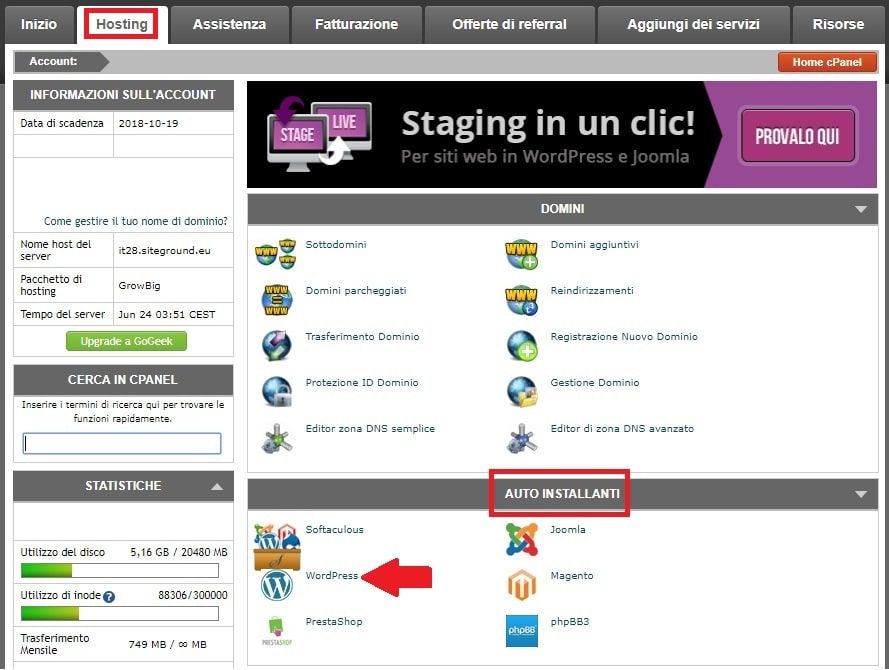The image size is (889, 670).
Task: Open the Domini aggiuntivi icon
Action: coord(521,254)
